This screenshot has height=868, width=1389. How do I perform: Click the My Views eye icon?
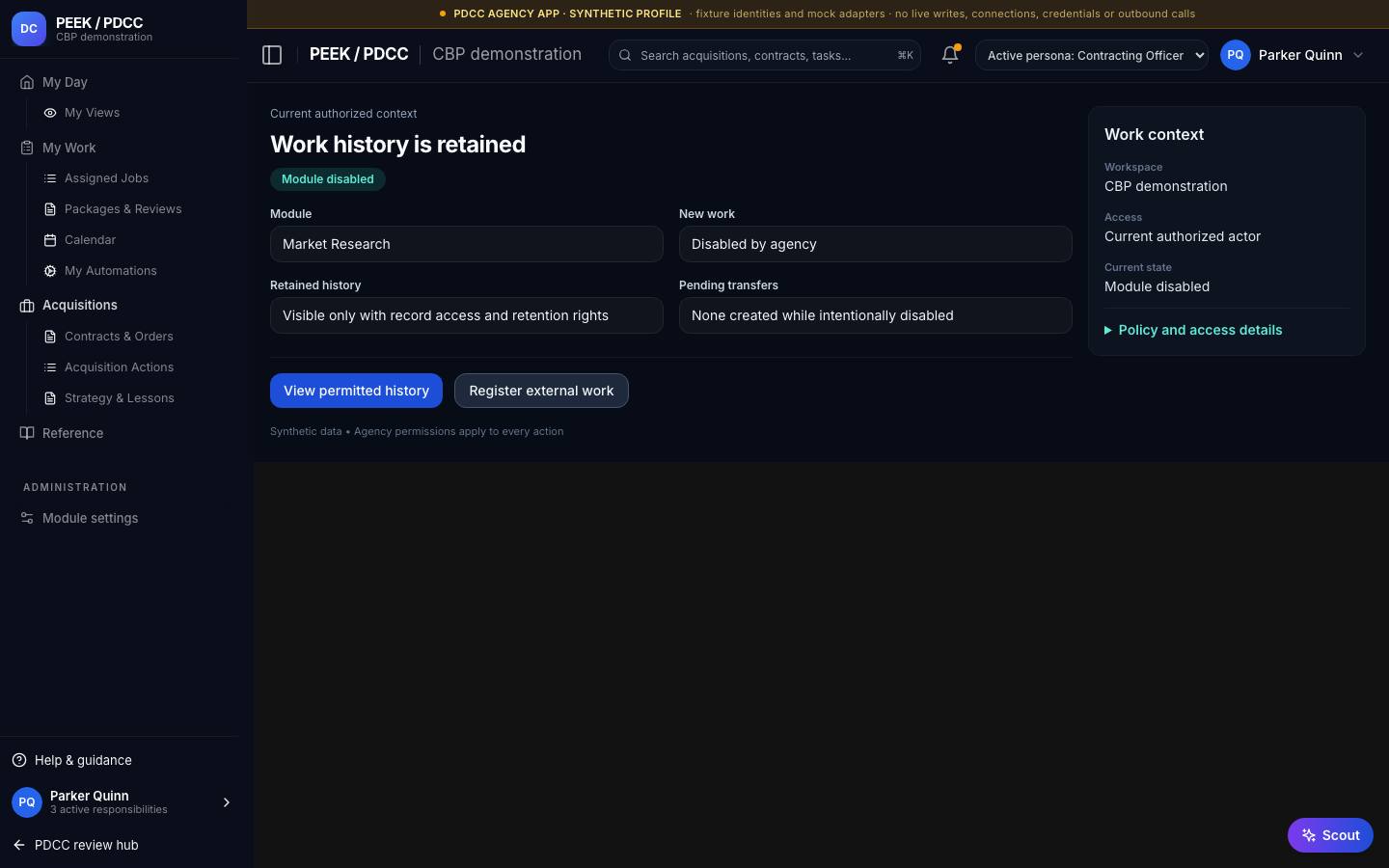[x=50, y=113]
